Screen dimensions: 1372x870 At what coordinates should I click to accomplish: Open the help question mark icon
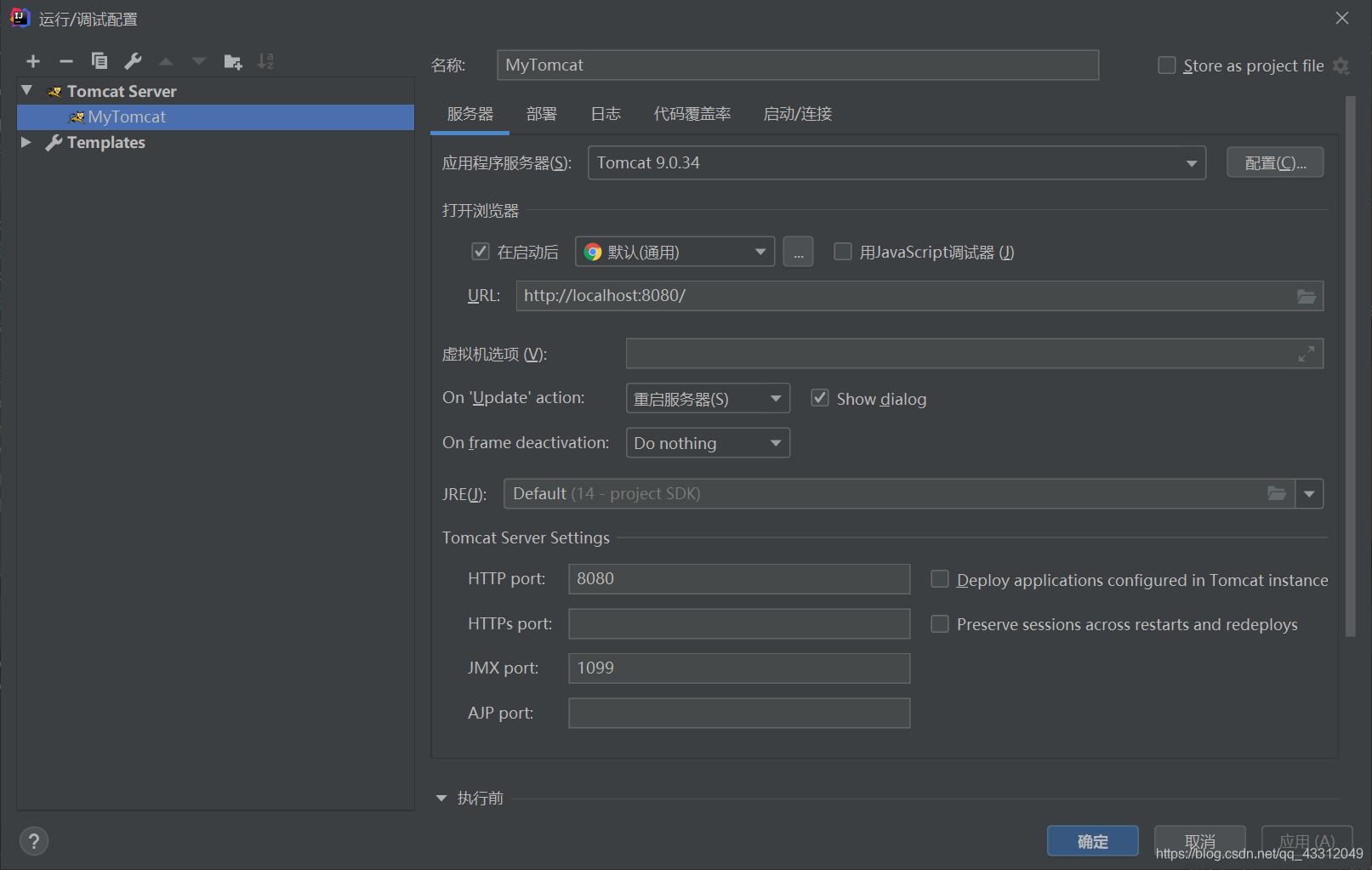pyautogui.click(x=34, y=841)
